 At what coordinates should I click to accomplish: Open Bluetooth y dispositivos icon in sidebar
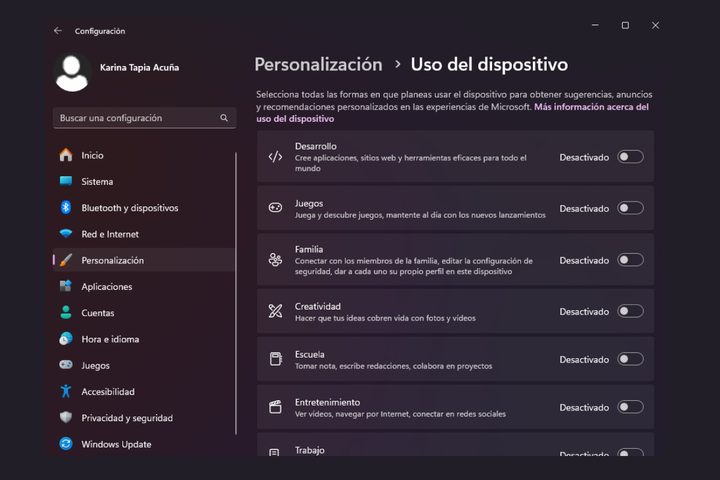click(x=66, y=208)
